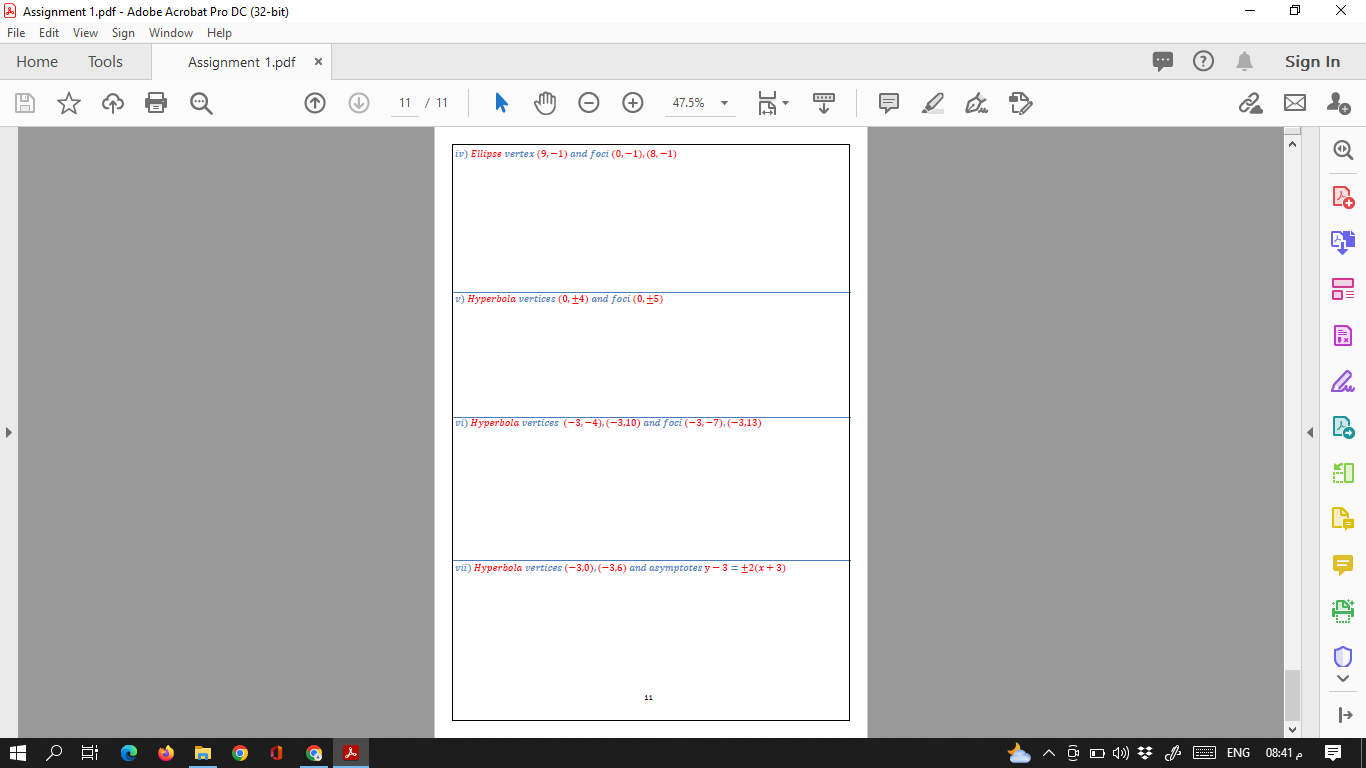This screenshot has width=1366, height=768.
Task: Go to the previous page with up arrow
Action: pyautogui.click(x=315, y=103)
